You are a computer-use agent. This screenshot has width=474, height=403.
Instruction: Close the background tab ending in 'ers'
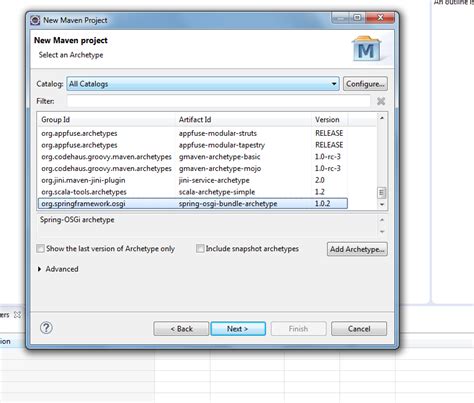click(x=17, y=315)
